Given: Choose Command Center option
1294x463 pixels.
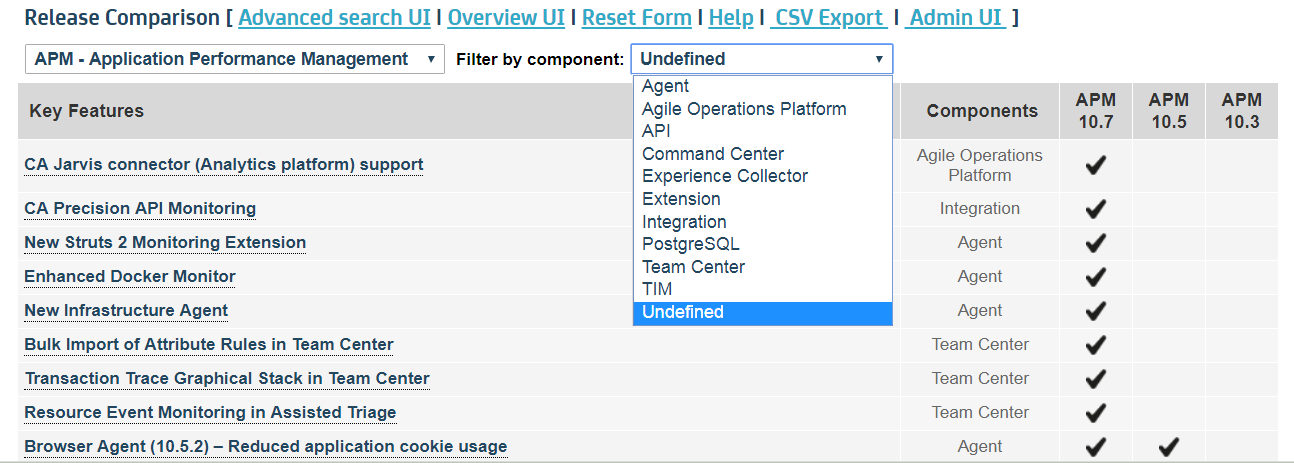Looking at the screenshot, I should (x=762, y=154).
